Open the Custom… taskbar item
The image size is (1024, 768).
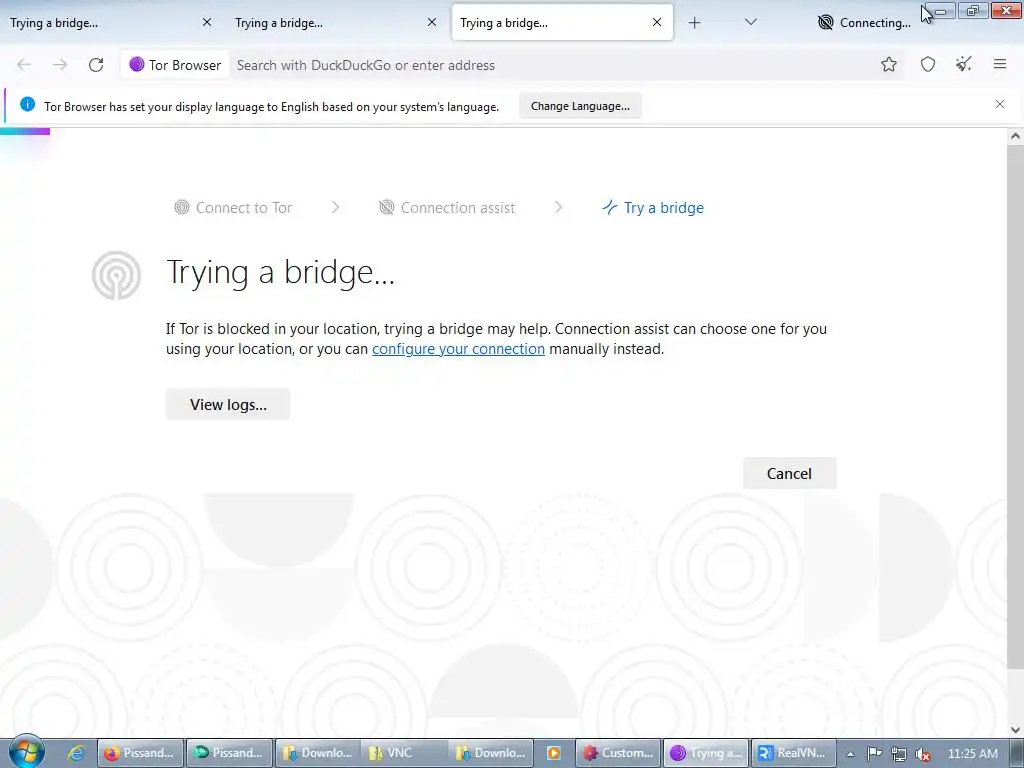(x=618, y=753)
